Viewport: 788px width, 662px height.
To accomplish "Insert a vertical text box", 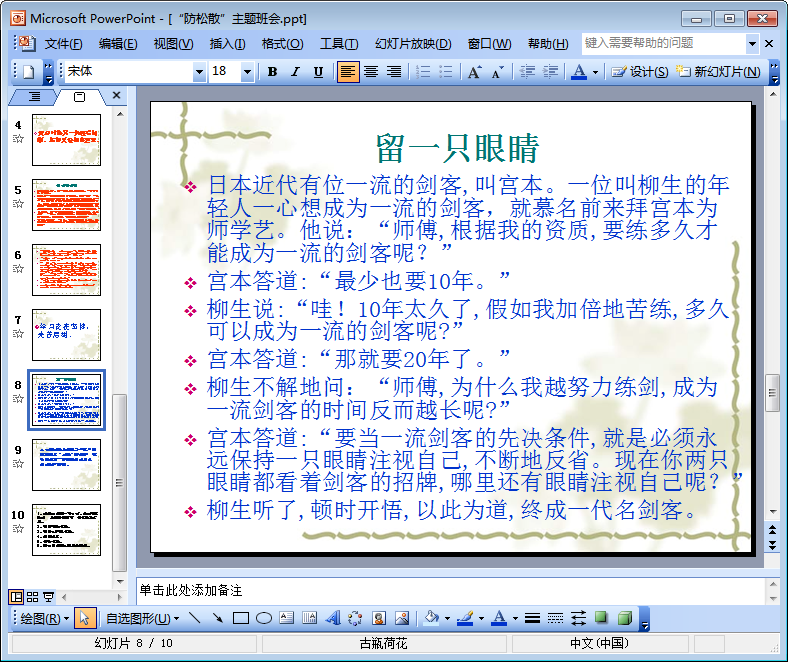I will pyautogui.click(x=310, y=619).
